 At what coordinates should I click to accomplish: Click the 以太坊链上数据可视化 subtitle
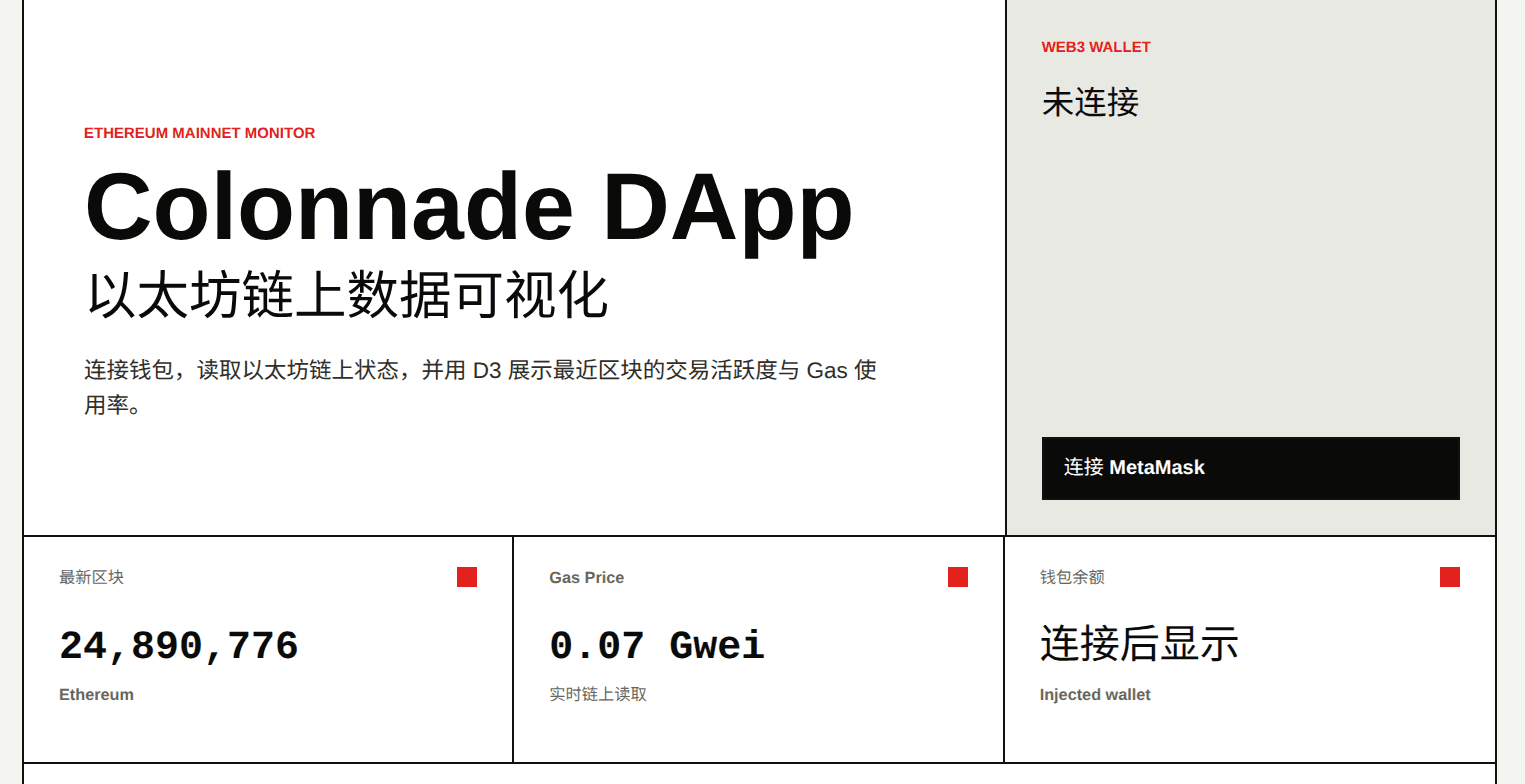(345, 294)
